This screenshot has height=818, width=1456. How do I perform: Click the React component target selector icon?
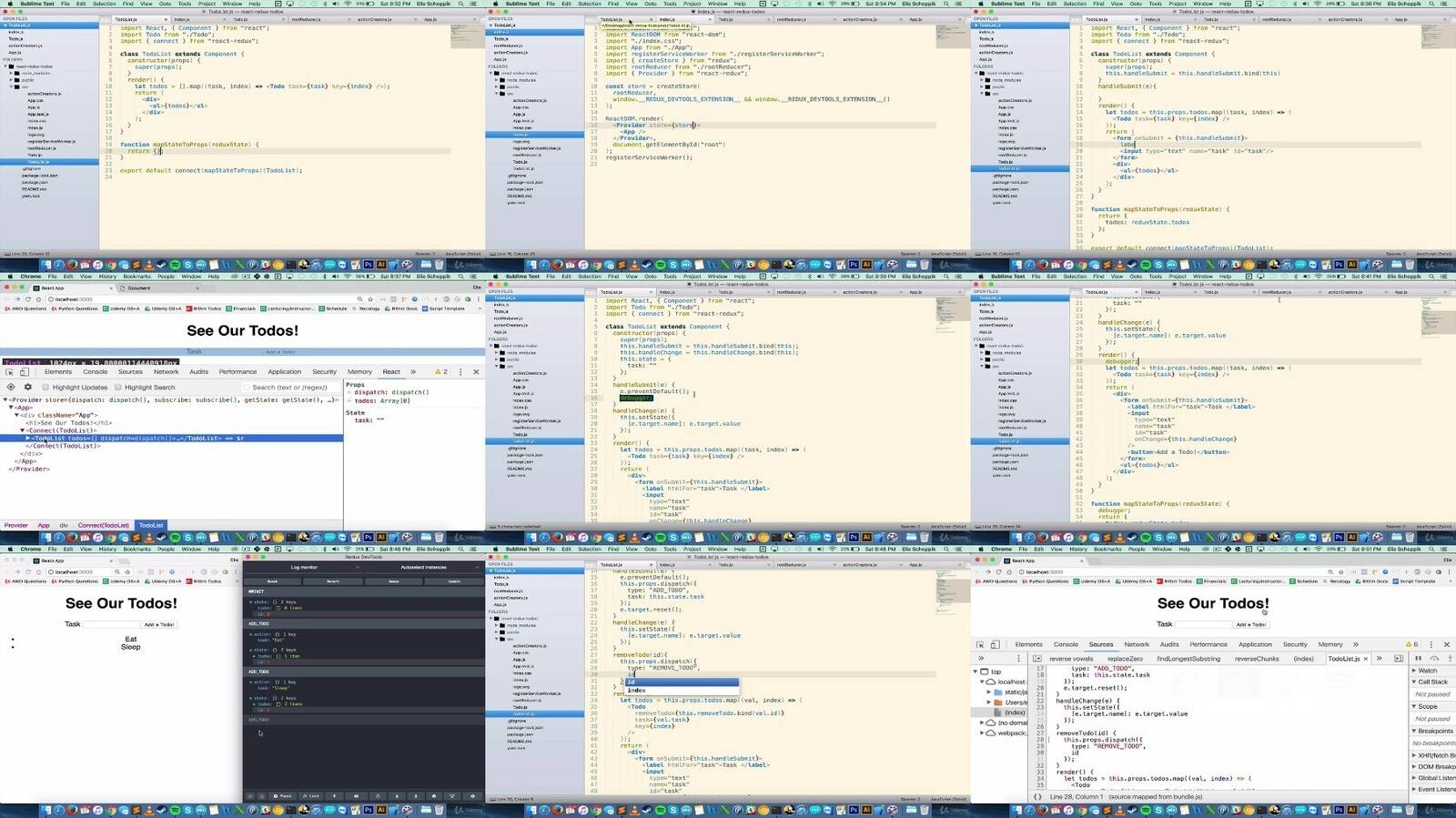(x=11, y=387)
